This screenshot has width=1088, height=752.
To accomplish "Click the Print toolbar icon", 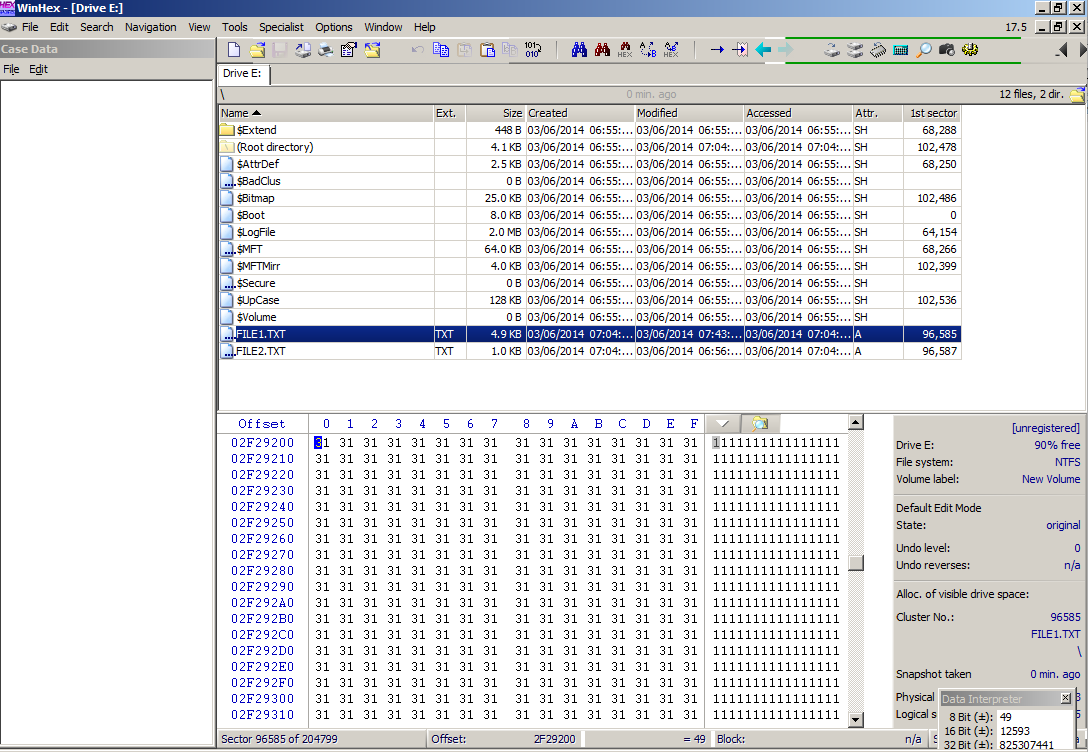I will click(326, 49).
